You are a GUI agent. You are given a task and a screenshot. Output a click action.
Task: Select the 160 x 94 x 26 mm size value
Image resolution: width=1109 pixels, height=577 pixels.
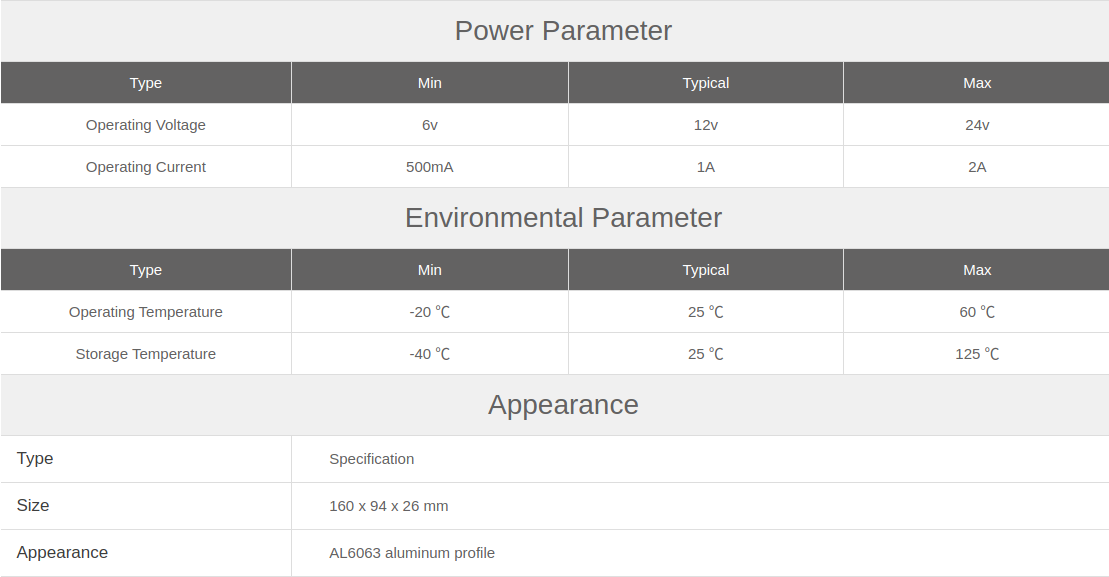pos(388,506)
